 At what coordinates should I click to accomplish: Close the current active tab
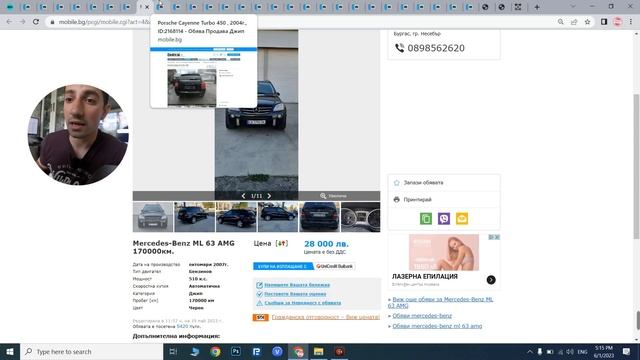[x=147, y=7]
